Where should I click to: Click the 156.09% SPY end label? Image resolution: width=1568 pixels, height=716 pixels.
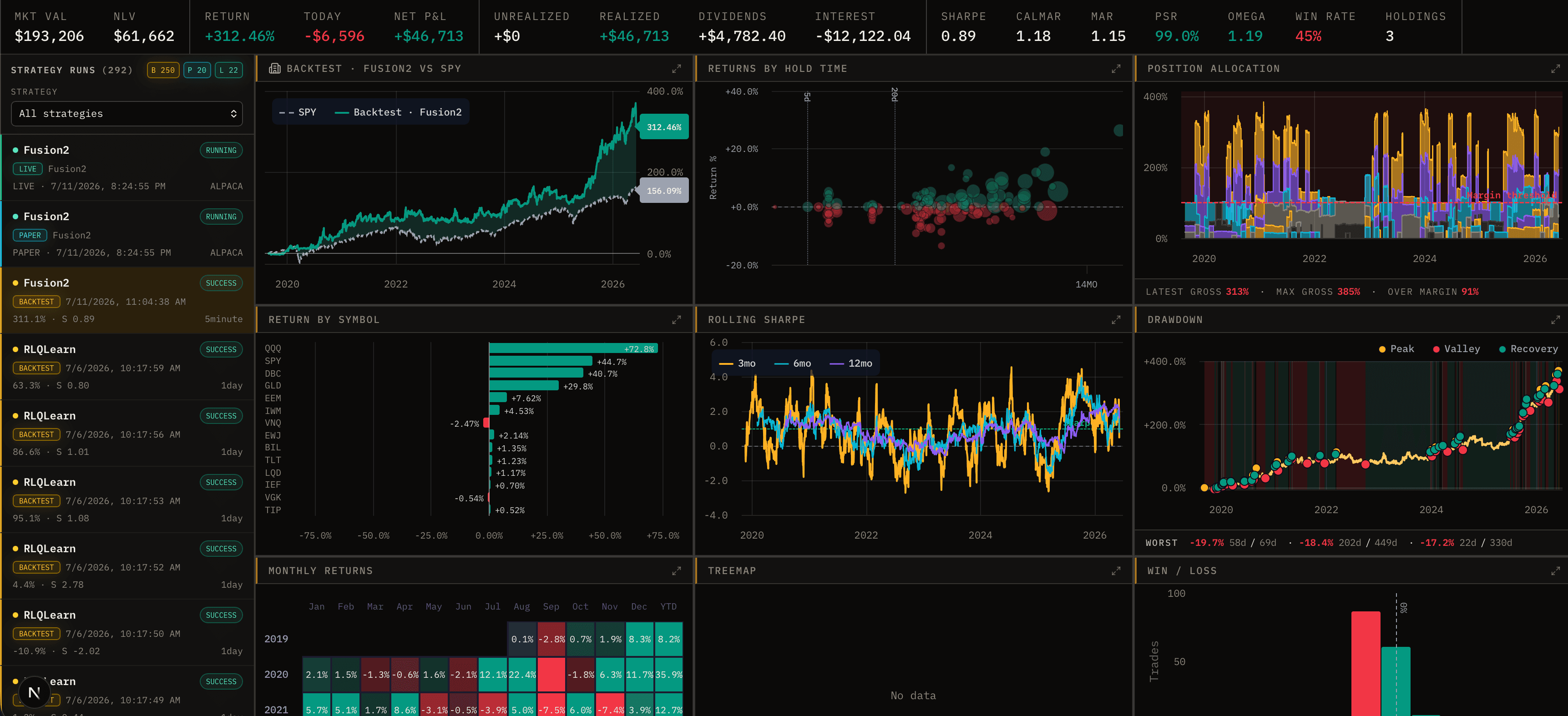(x=664, y=191)
